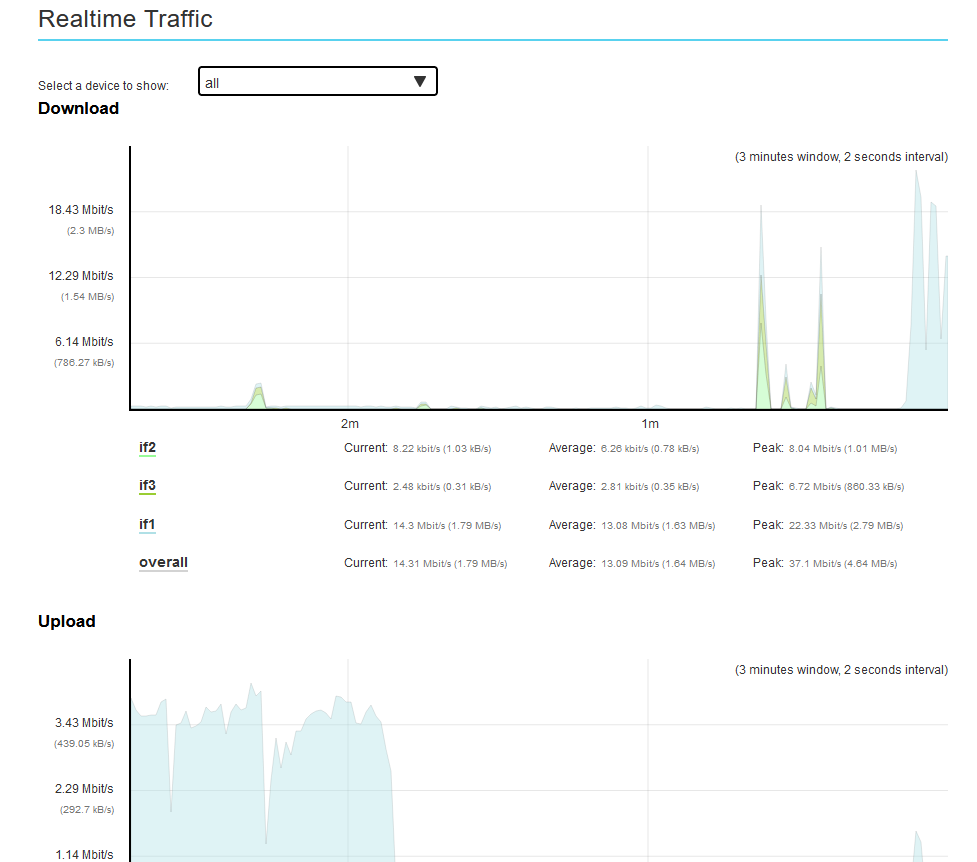Click the "Select a device to show" label
Viewport: 977px width, 862px height.
[103, 86]
